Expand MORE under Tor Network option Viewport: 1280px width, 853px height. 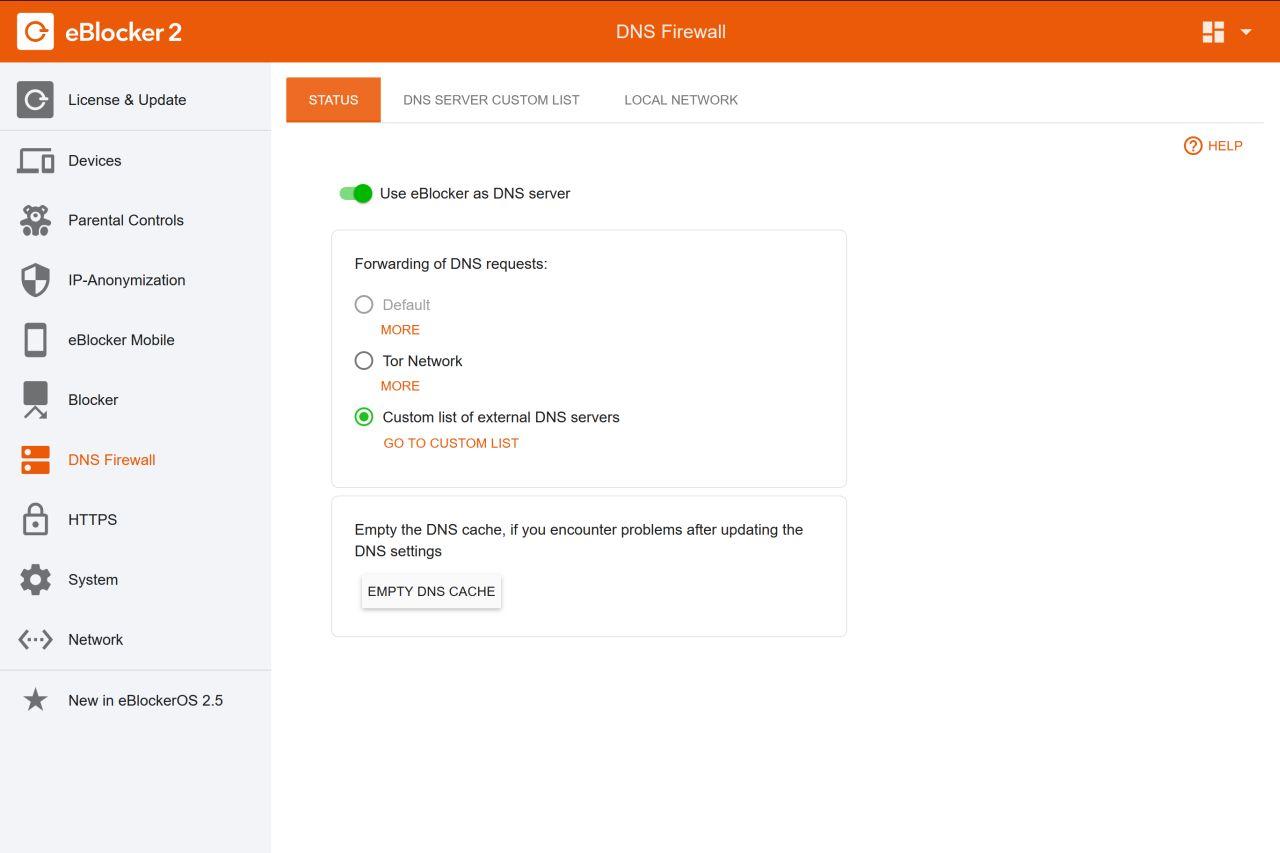tap(400, 386)
